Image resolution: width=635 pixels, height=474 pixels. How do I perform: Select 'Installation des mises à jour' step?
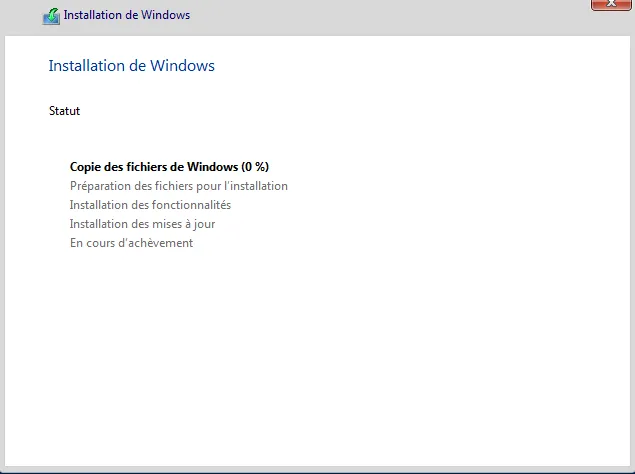pyautogui.click(x=142, y=224)
